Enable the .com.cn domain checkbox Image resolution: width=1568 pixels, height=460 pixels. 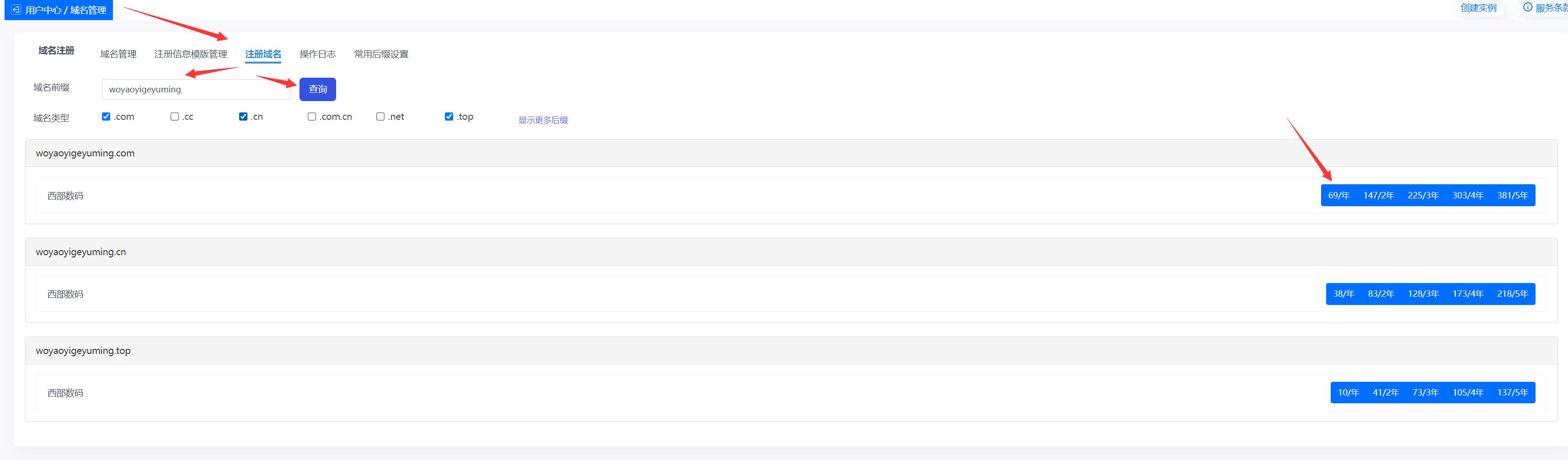[312, 116]
